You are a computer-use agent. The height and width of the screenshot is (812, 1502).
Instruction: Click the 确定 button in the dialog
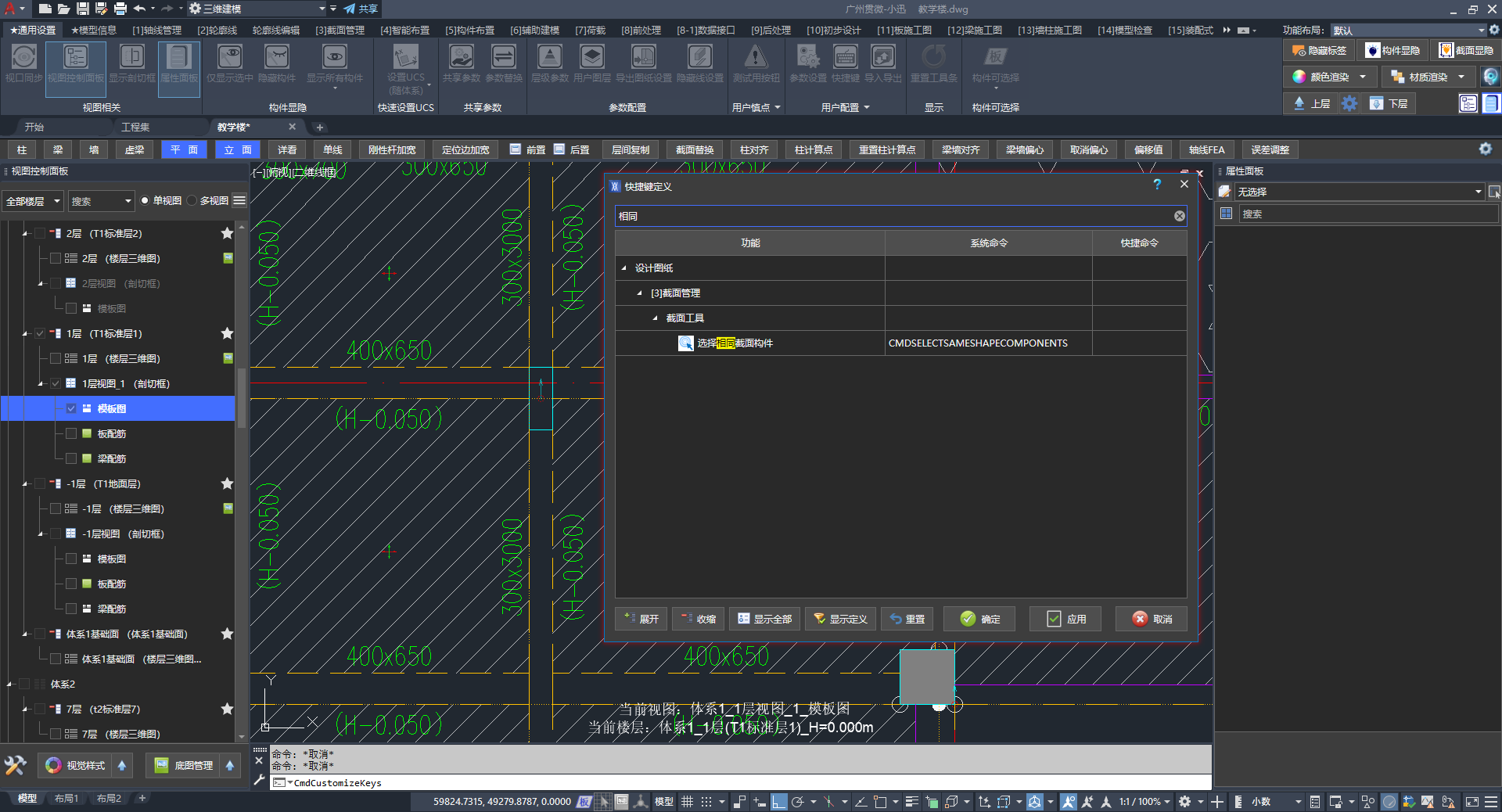click(979, 619)
